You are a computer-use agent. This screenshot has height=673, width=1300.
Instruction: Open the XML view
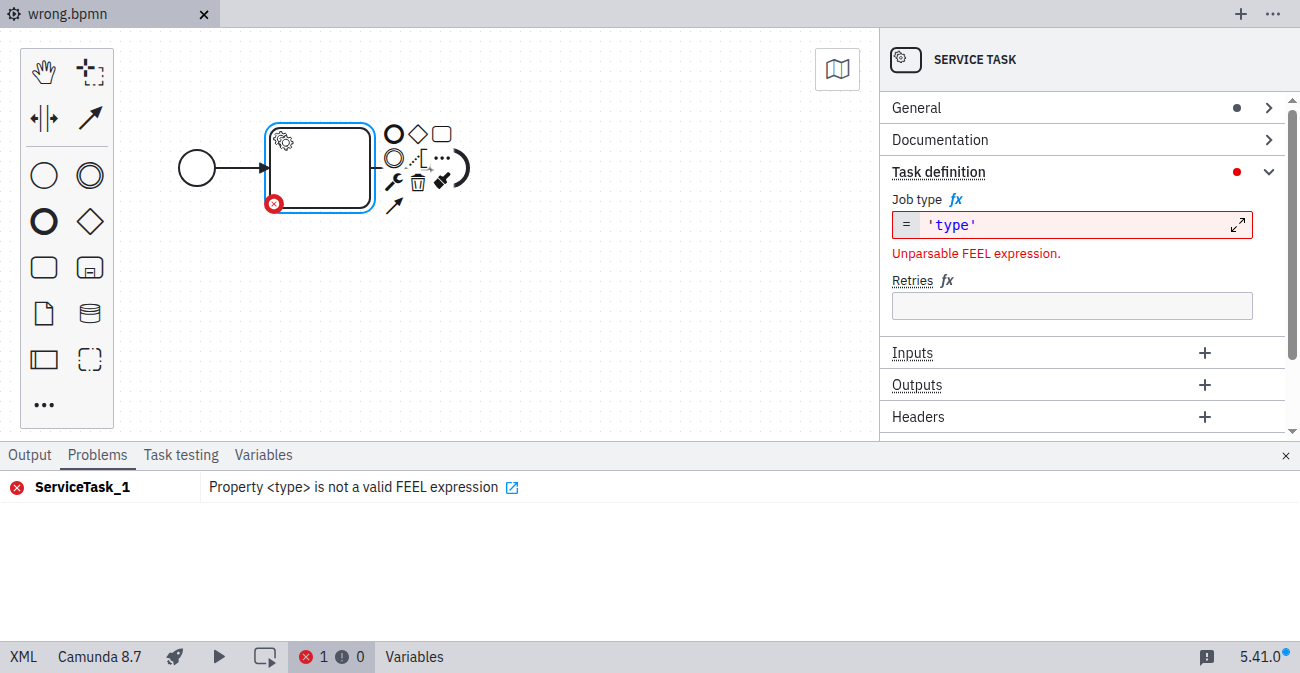[x=23, y=657]
